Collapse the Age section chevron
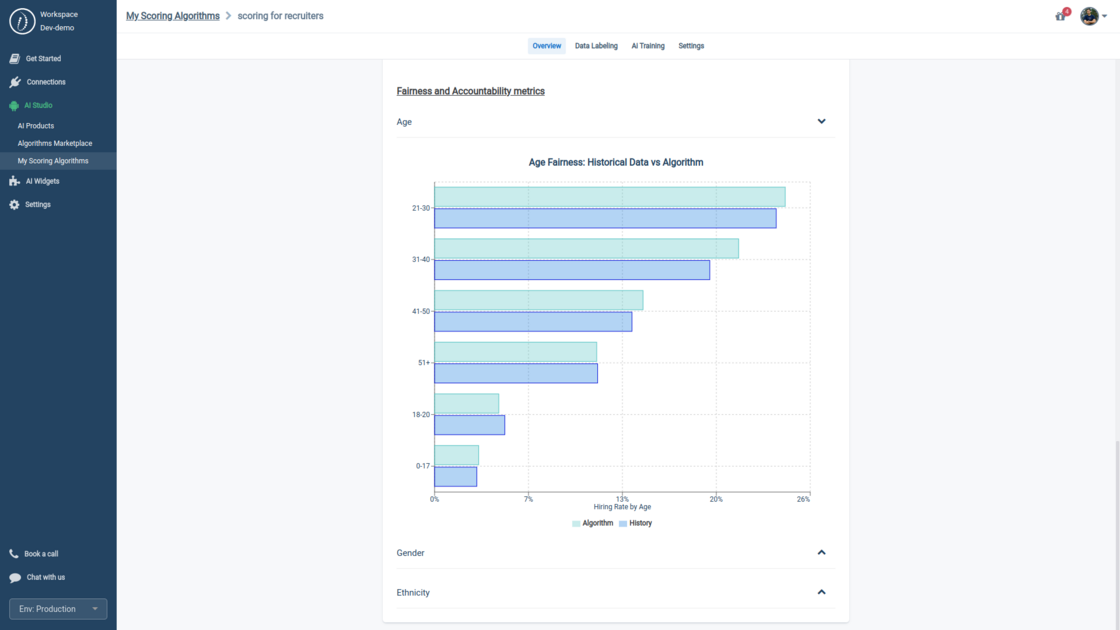1120x630 pixels. point(821,121)
